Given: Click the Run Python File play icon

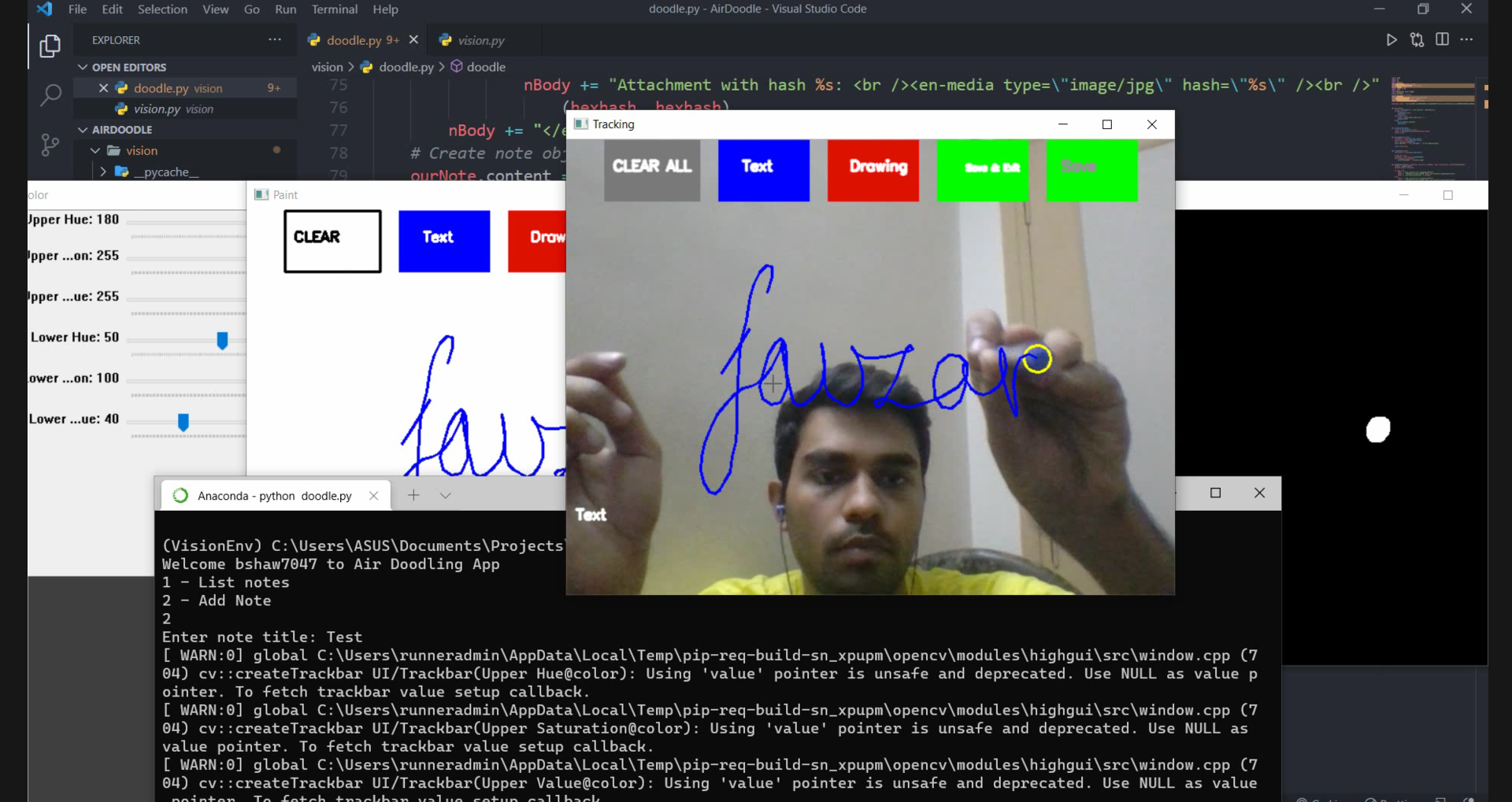Looking at the screenshot, I should 1392,40.
